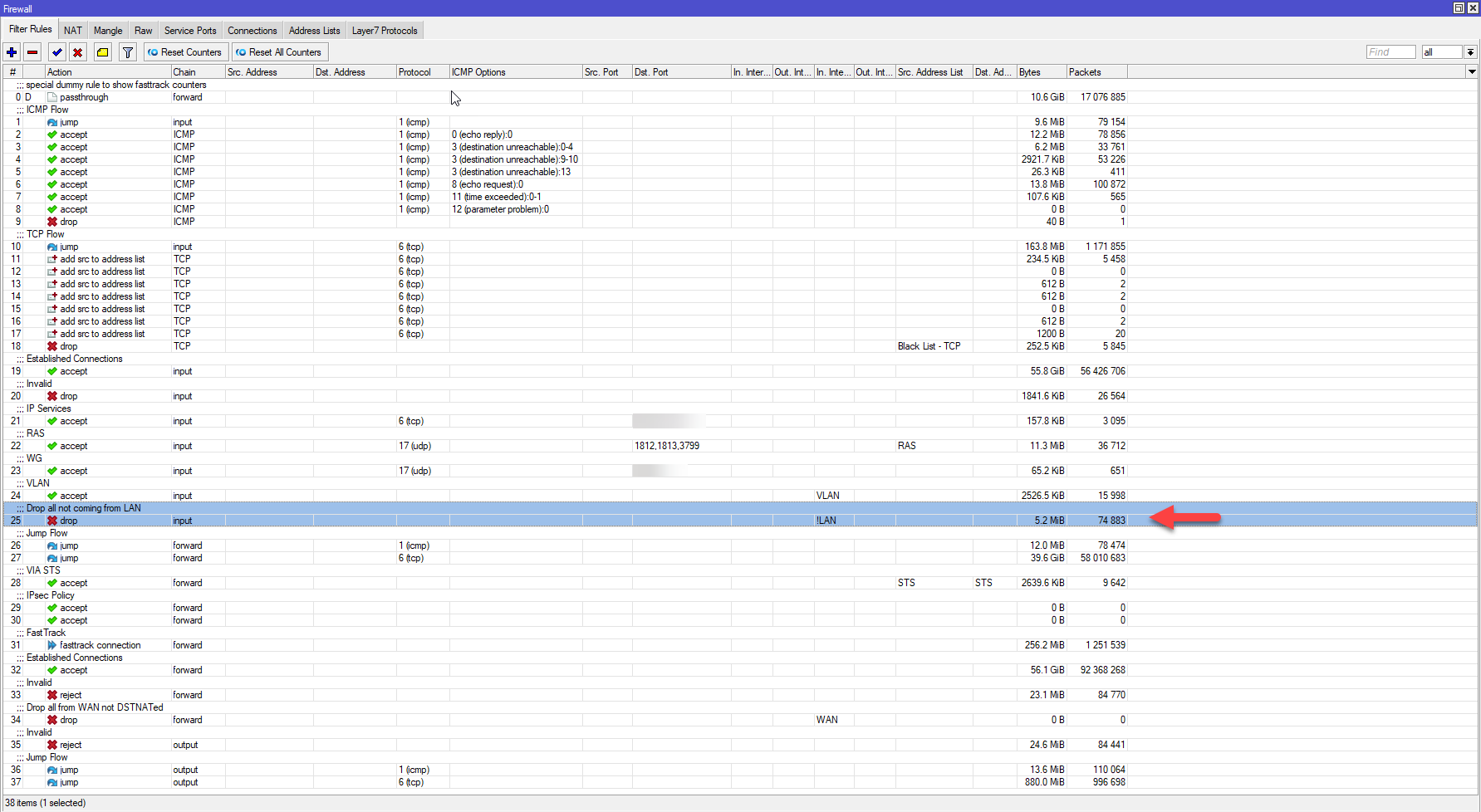Expand the column chooser dropdown arrow
1481x812 pixels.
tap(1472, 72)
